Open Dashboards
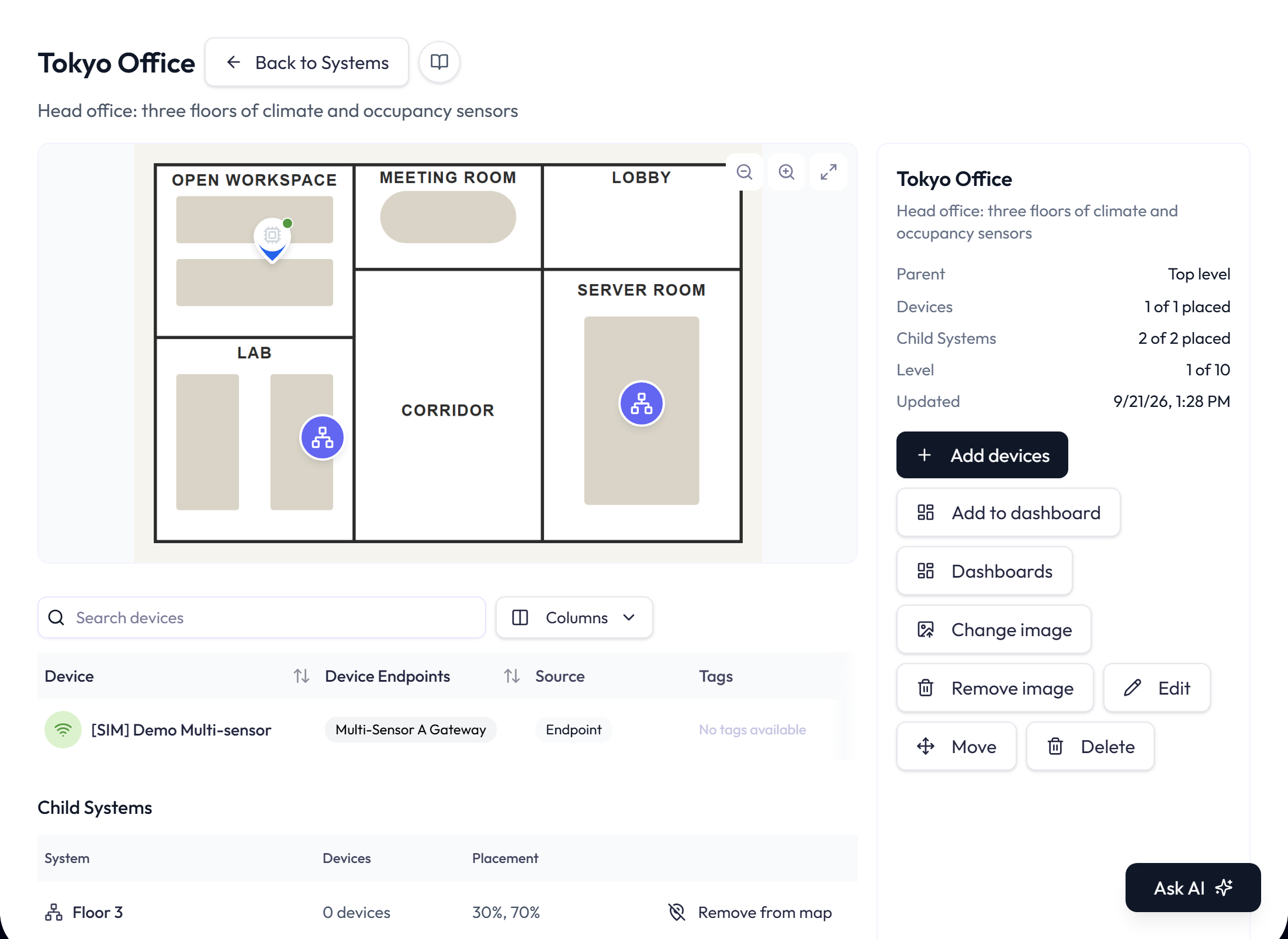The width and height of the screenshot is (1288, 939). (x=984, y=571)
